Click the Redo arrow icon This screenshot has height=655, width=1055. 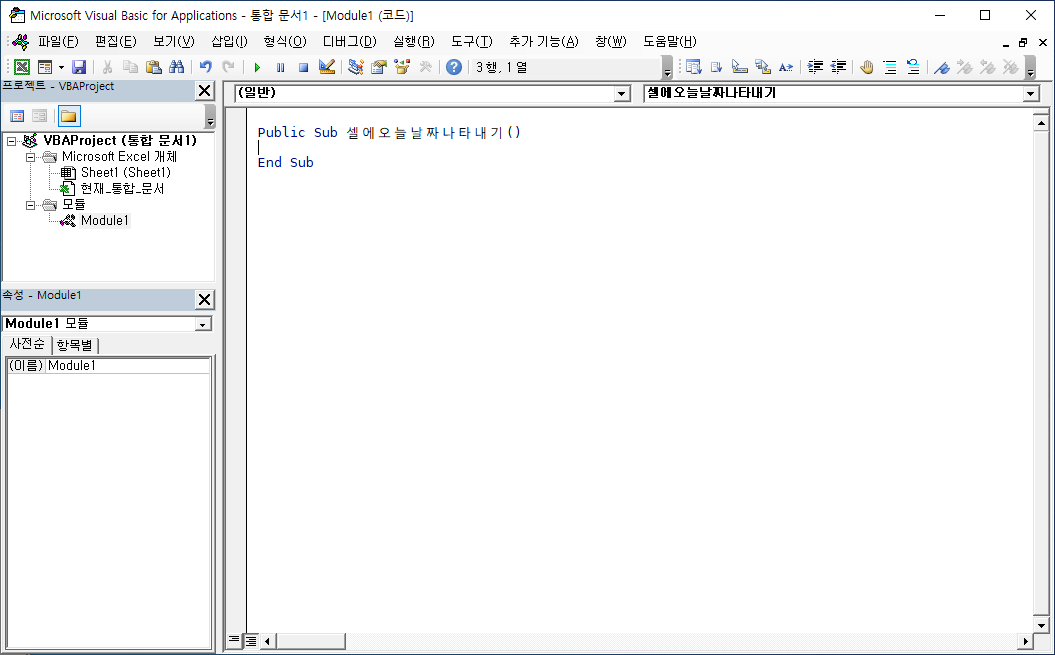coord(229,67)
